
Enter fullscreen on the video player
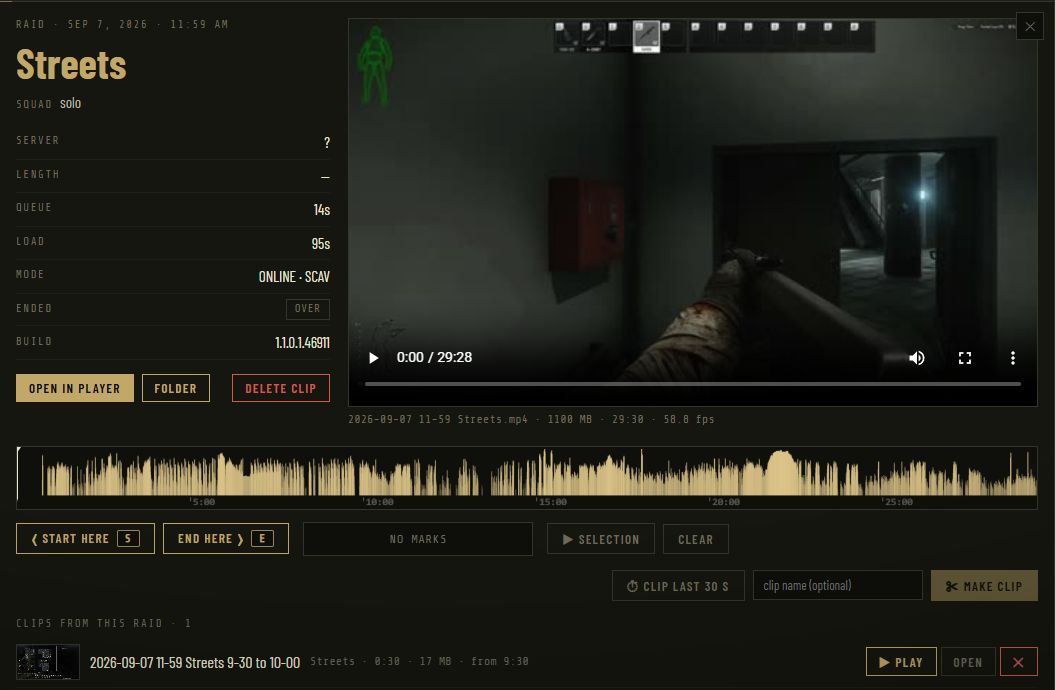(x=964, y=358)
